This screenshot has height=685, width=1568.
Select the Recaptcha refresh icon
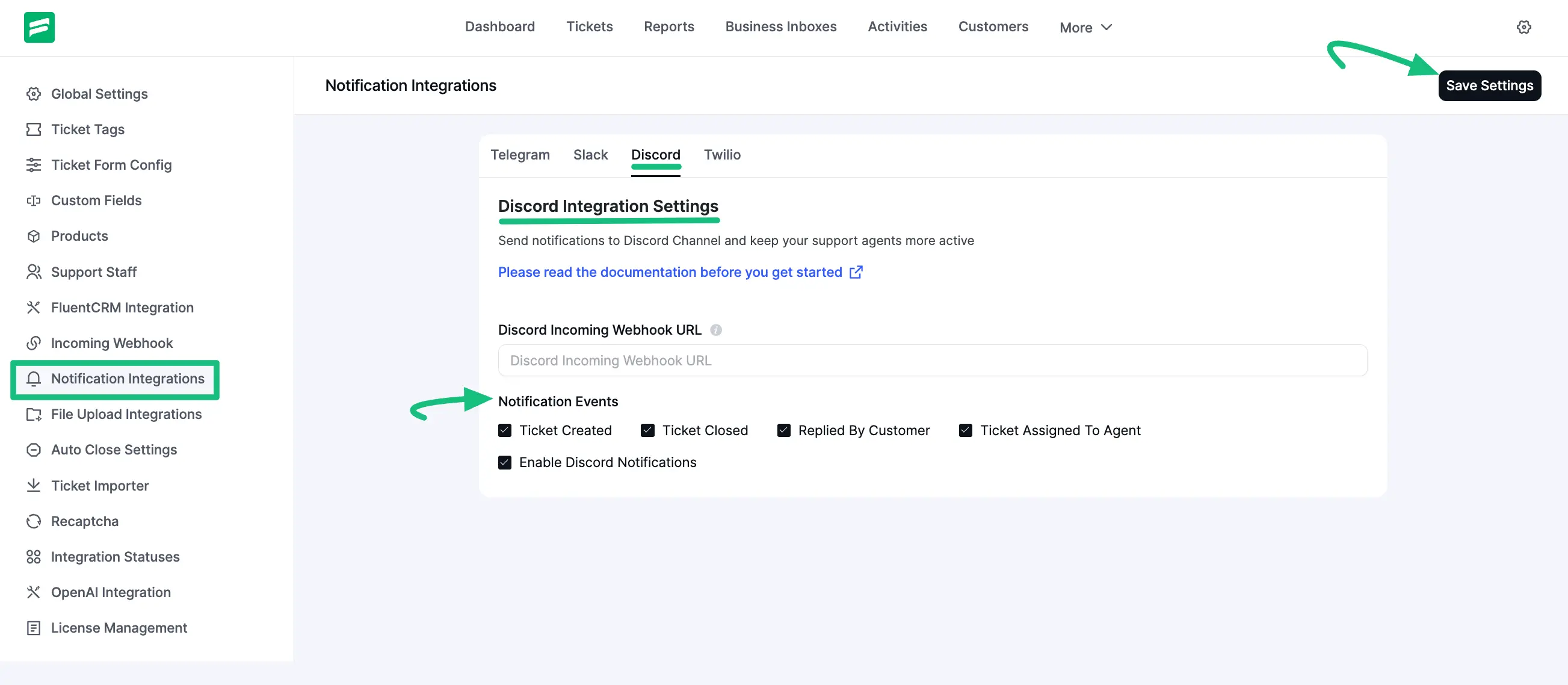(34, 521)
